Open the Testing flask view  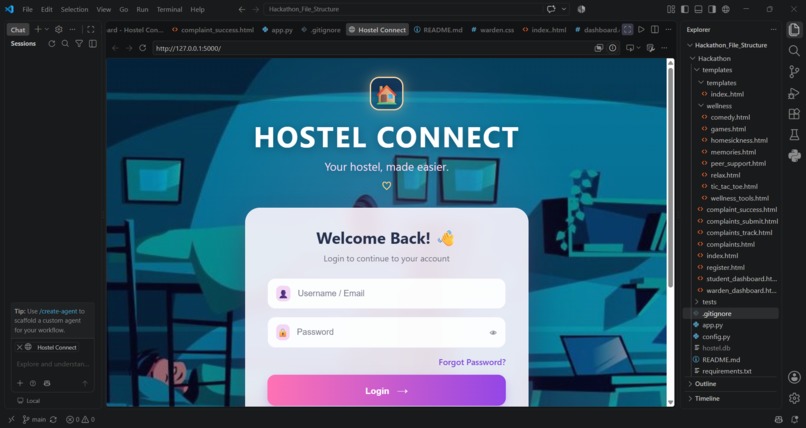tap(794, 135)
